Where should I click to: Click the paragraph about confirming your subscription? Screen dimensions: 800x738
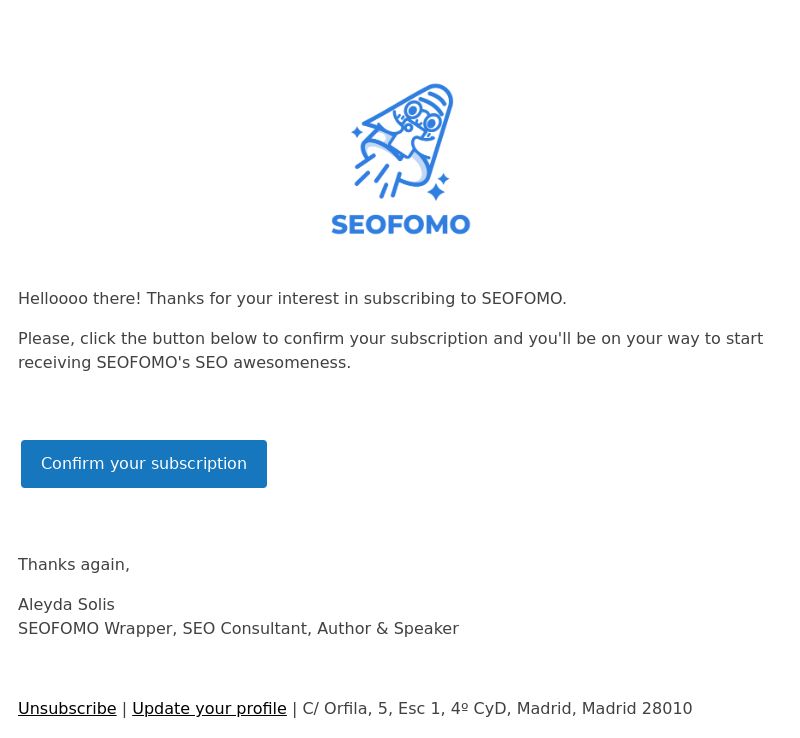[x=390, y=351]
